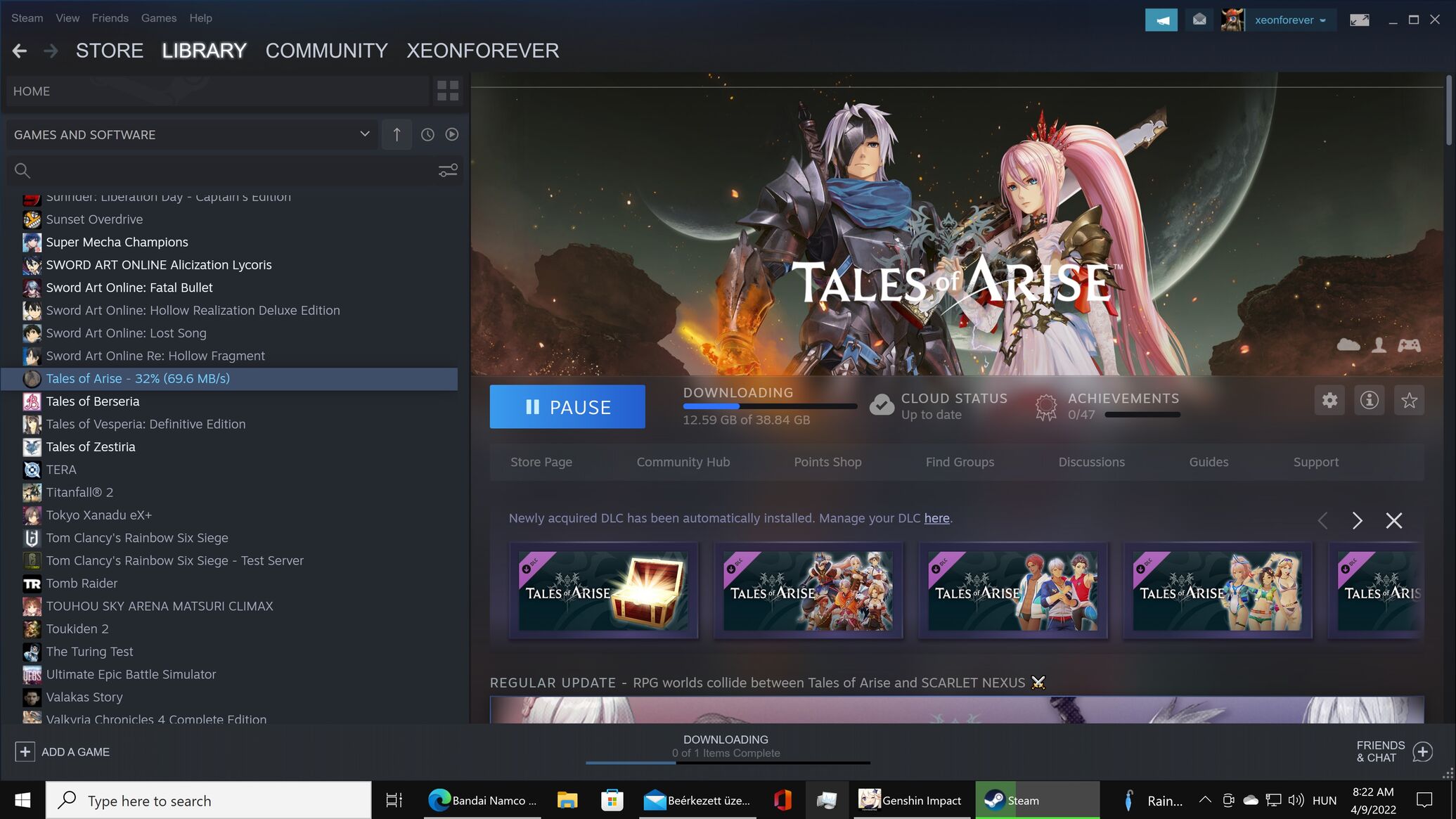Toggle sort by recent activity clock icon

point(427,134)
